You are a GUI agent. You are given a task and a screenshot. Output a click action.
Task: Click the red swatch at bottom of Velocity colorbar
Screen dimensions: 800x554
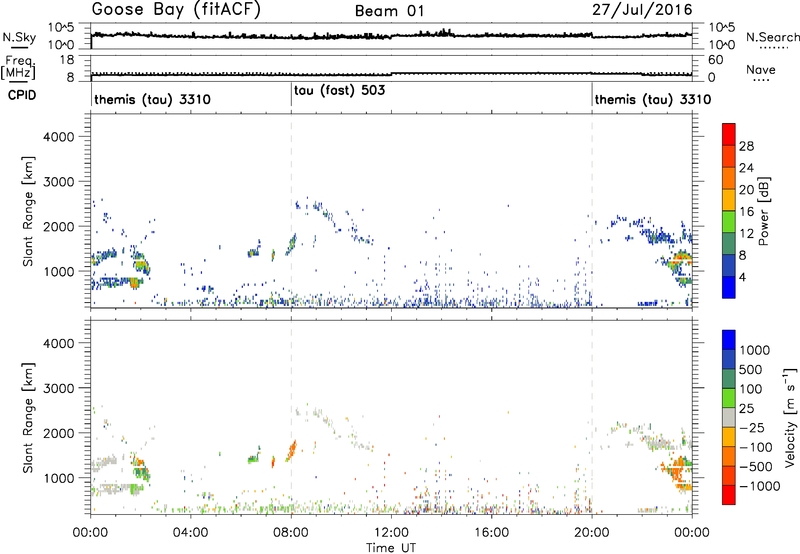pyautogui.click(x=729, y=495)
